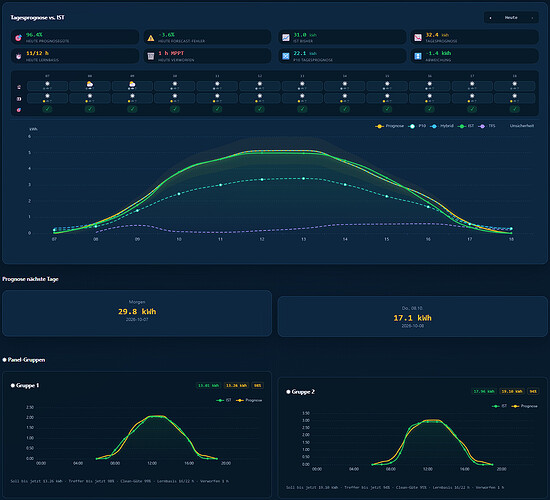Toggle the TFS series in the chart legend

[x=487, y=126]
